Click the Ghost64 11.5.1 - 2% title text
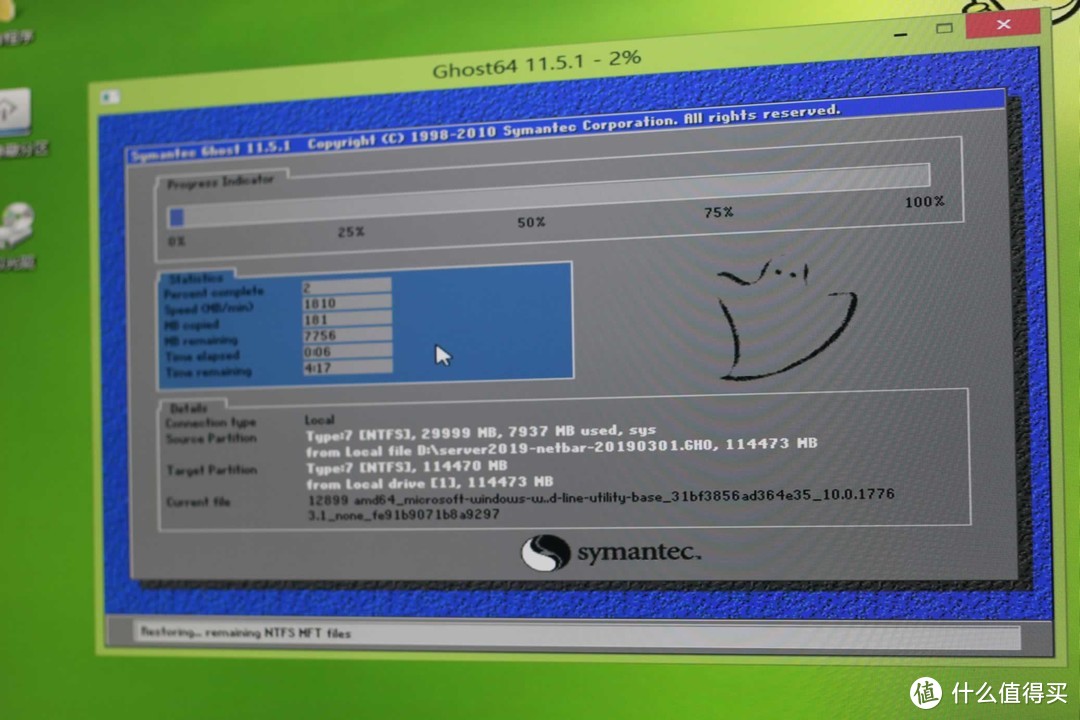 click(x=537, y=63)
